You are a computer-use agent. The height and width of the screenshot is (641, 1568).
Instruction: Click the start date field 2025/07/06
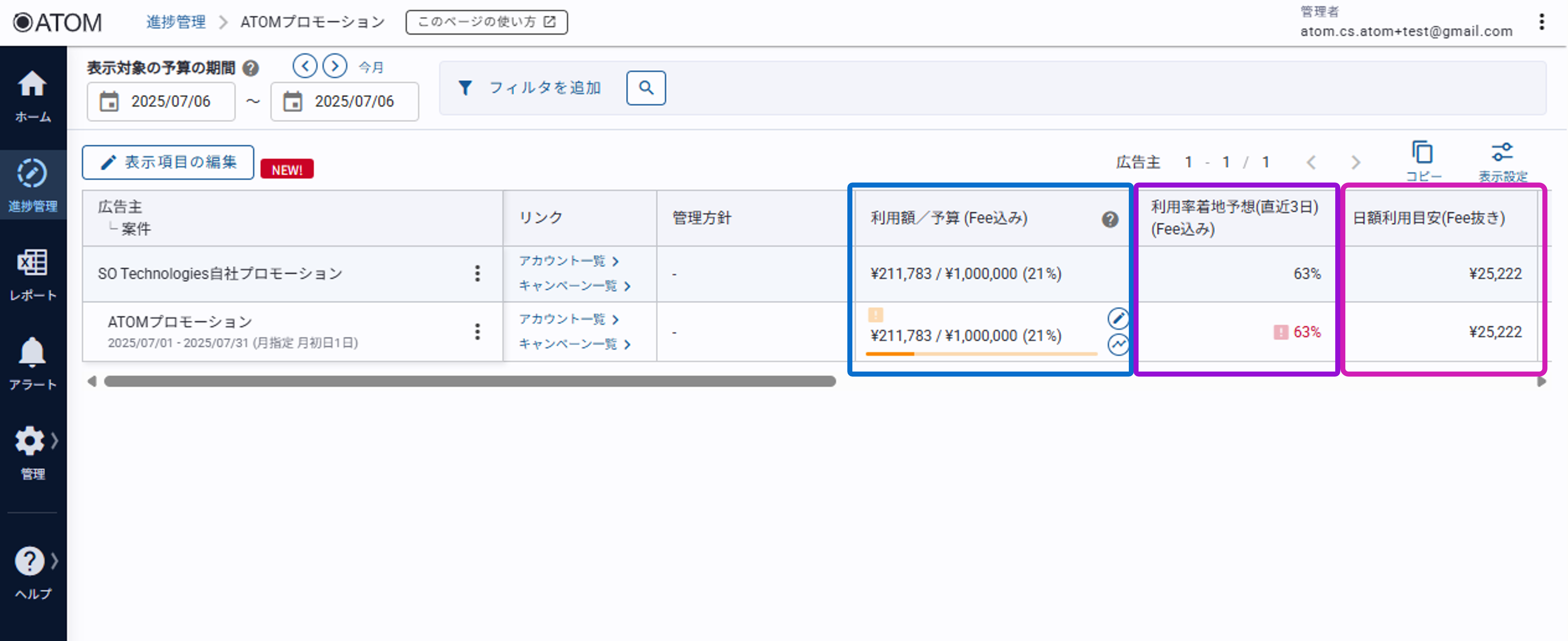pos(161,102)
